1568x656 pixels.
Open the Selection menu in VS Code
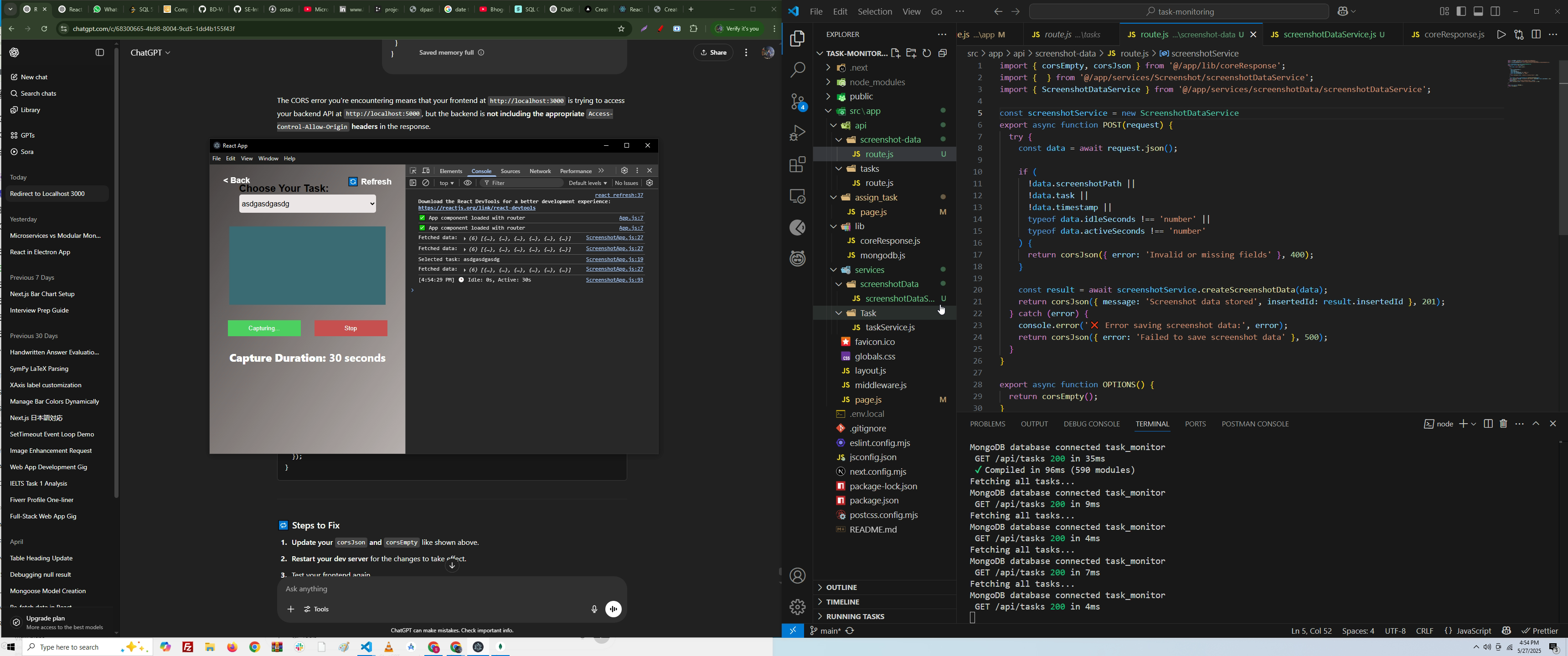pos(875,11)
